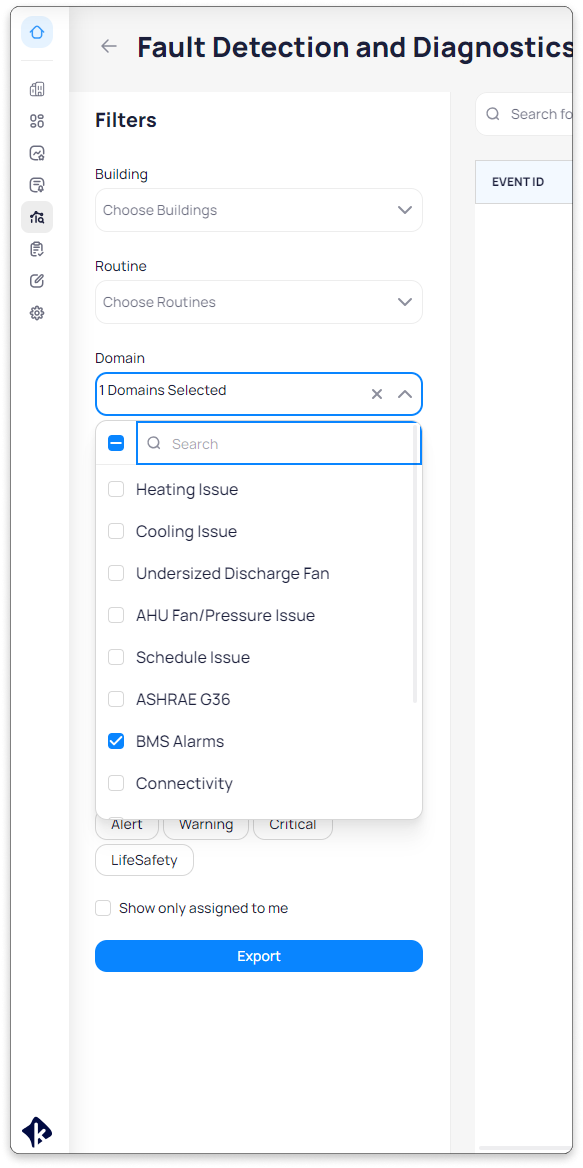
Task: Clear the selected domains with X
Action: (377, 394)
